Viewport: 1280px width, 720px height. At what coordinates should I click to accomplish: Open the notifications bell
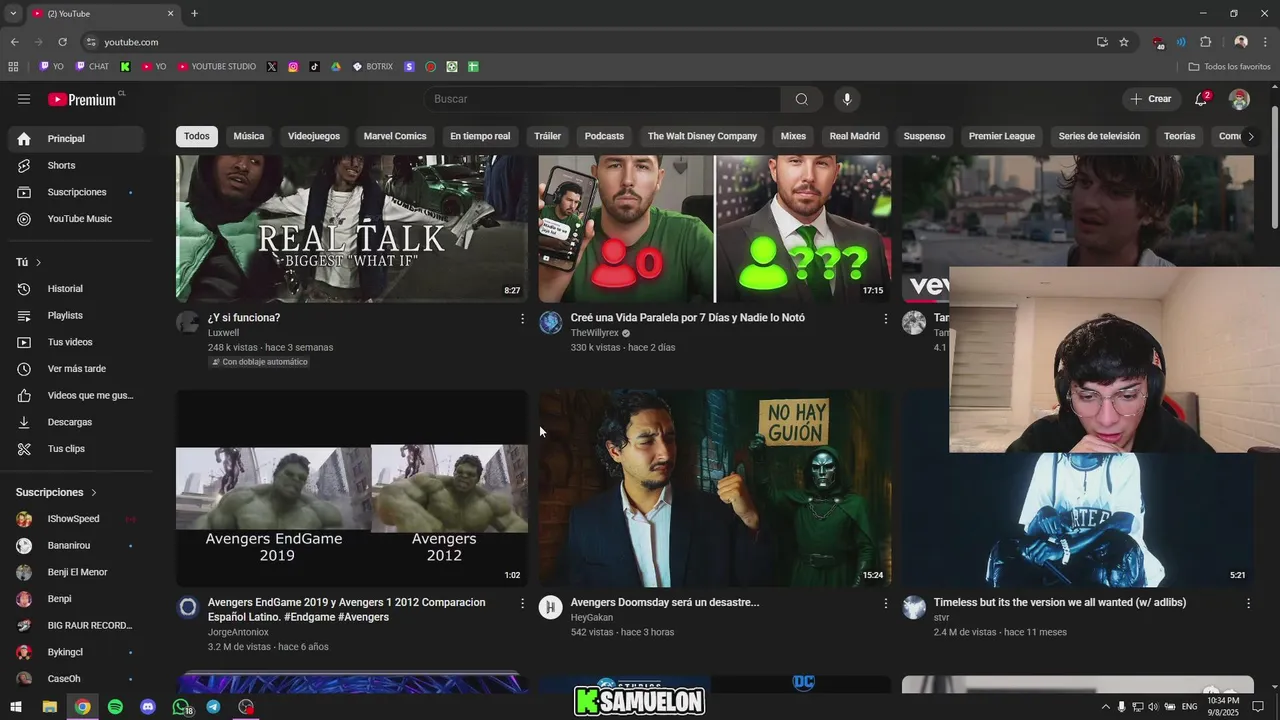click(1202, 99)
